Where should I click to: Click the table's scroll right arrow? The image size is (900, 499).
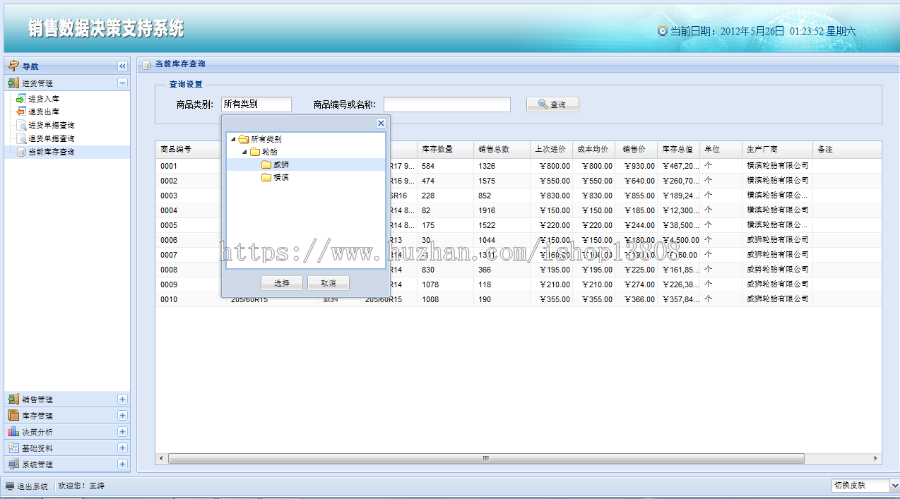click(x=876, y=458)
